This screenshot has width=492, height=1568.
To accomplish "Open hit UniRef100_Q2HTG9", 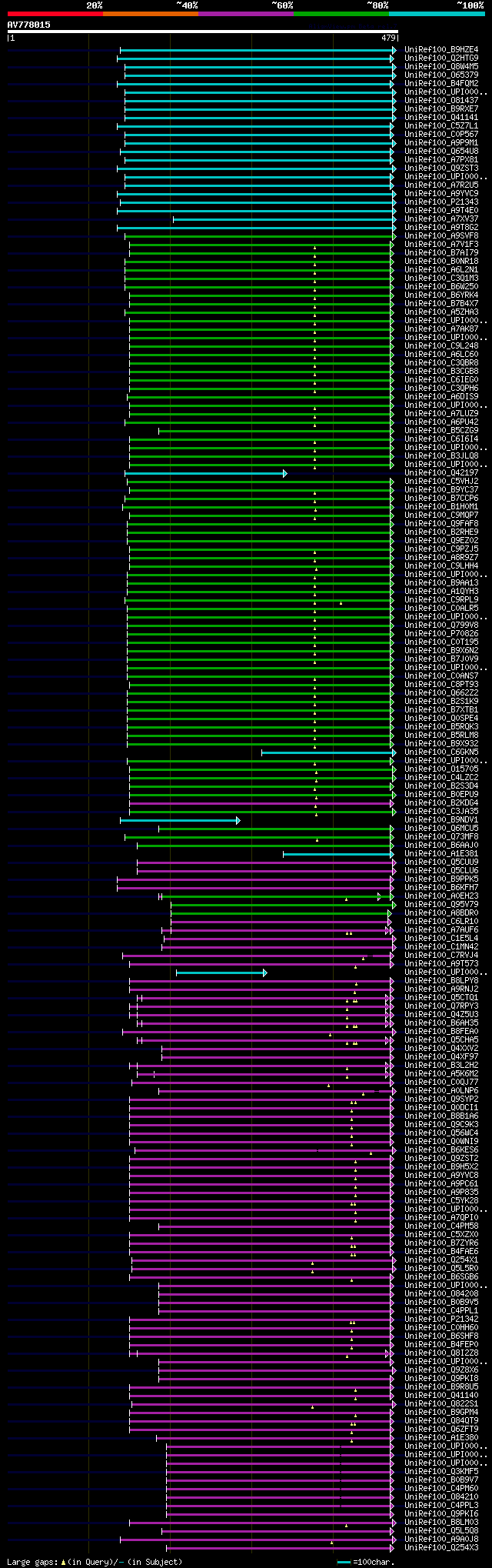I will click(x=441, y=58).
